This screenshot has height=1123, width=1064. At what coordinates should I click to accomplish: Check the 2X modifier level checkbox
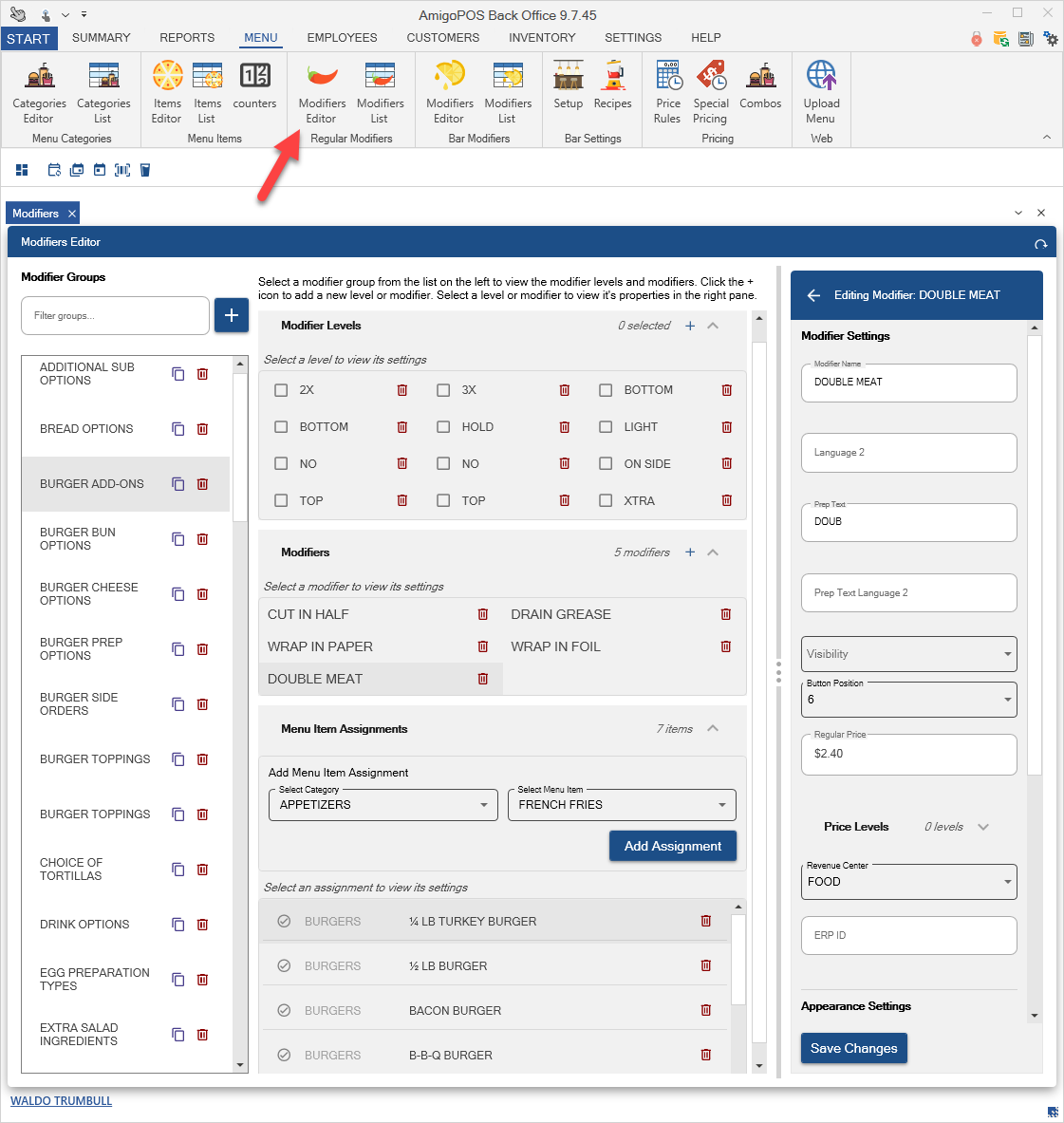[281, 390]
